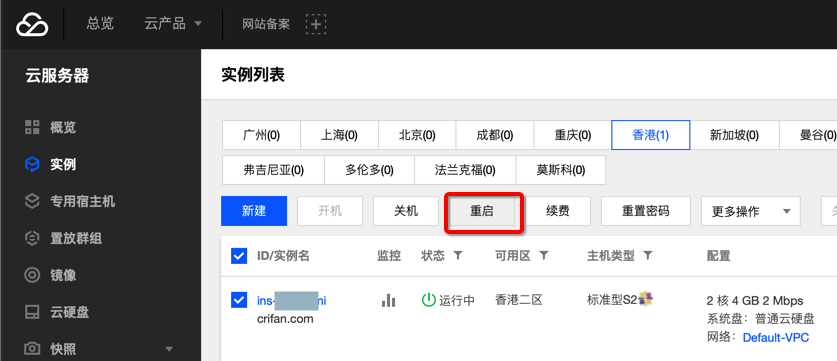The width and height of the screenshot is (837, 361).
Task: Click the colorful badge icon beside 标准型S2
Action: 646,299
